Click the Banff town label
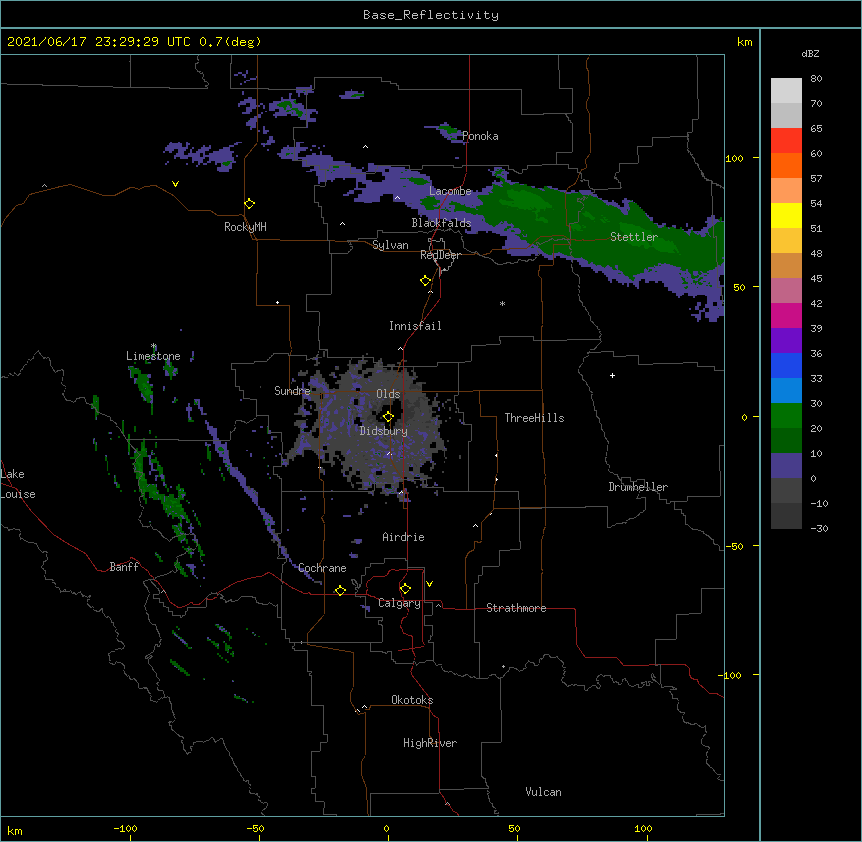Screen dimensions: 862x842 tap(124, 567)
